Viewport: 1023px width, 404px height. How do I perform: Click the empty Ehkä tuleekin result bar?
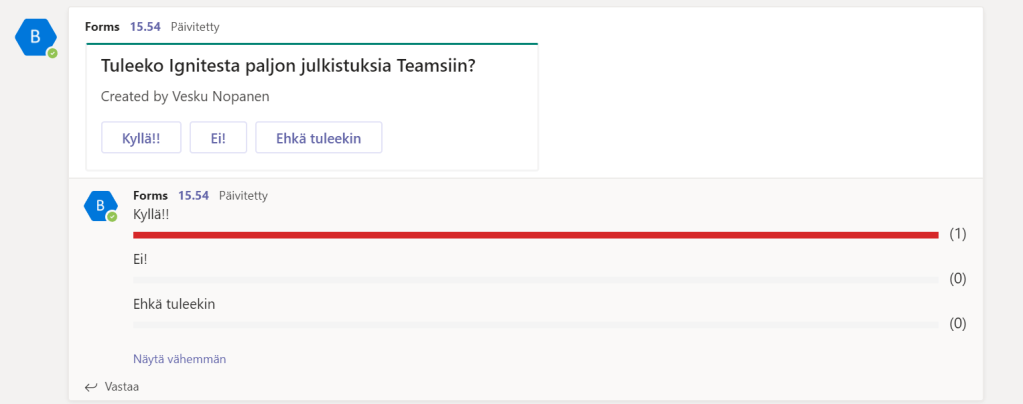pyautogui.click(x=535, y=325)
